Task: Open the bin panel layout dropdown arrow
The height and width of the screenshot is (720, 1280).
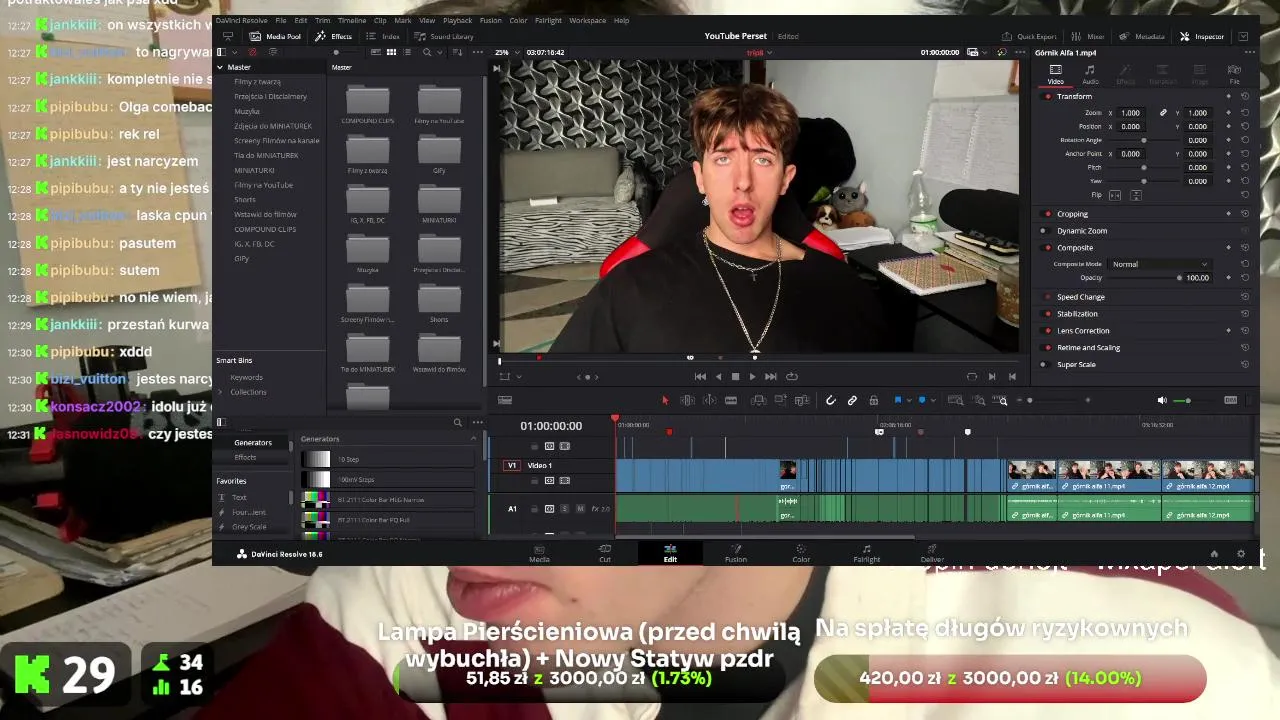Action: 236,52
